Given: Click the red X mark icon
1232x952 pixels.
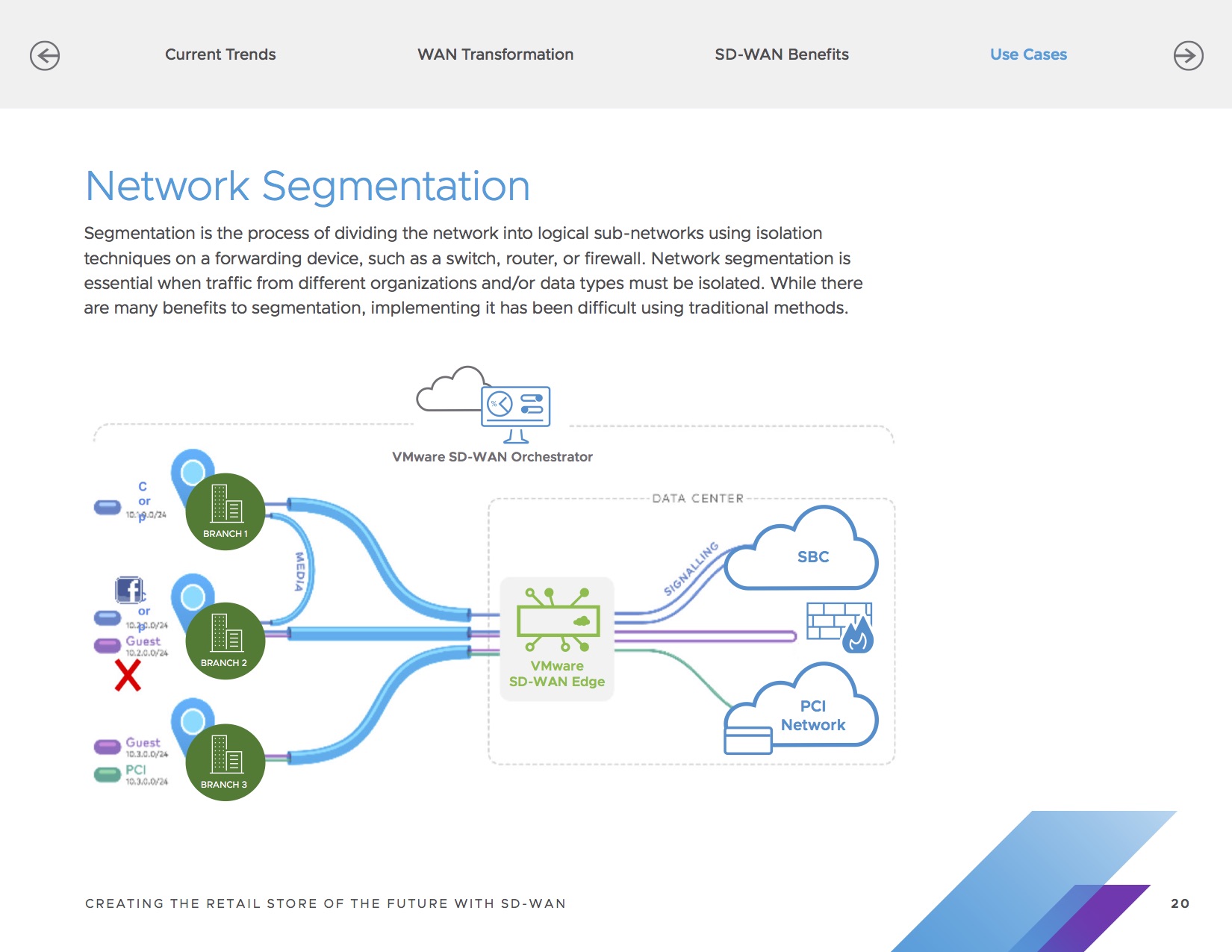Looking at the screenshot, I should [x=128, y=675].
